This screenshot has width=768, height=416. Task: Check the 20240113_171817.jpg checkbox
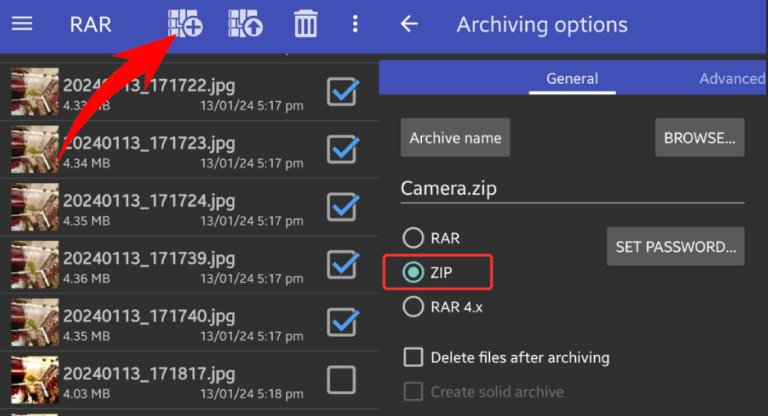pyautogui.click(x=341, y=380)
